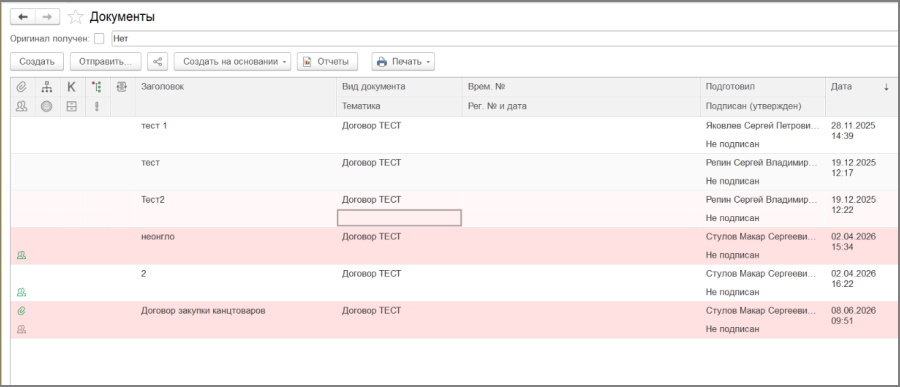Screen dimensions: 900x387
Task: Click the exclamation mark column header icon
Action: click(96, 106)
